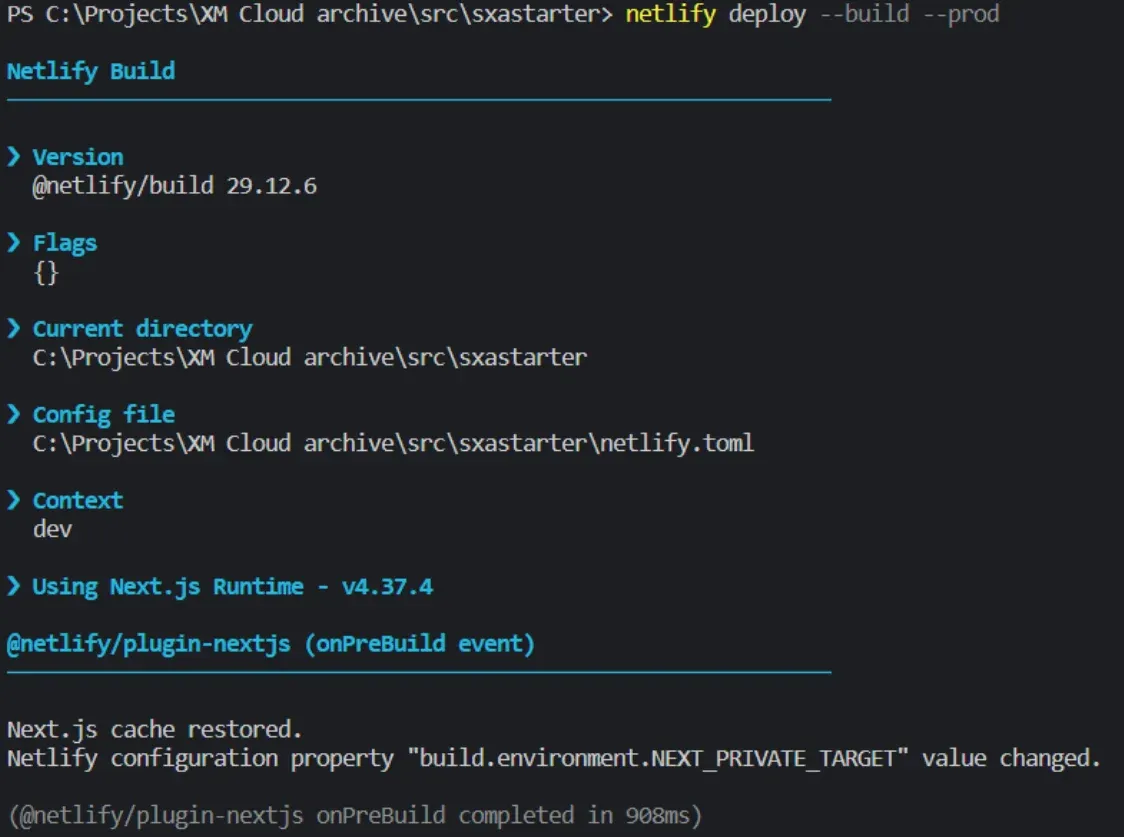Viewport: 1124px width, 837px height.
Task: Click the '{}' flags value
Action: coord(46,272)
